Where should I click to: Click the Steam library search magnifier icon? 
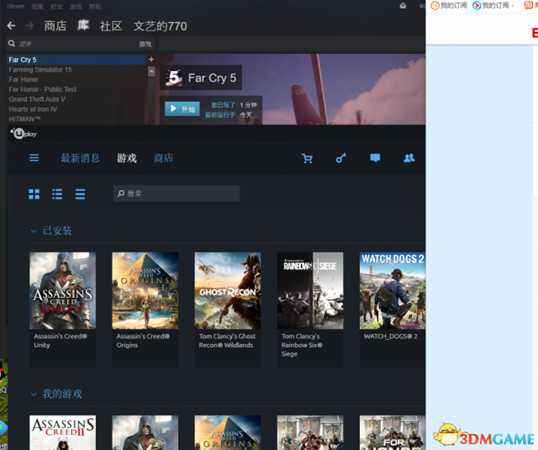point(12,44)
